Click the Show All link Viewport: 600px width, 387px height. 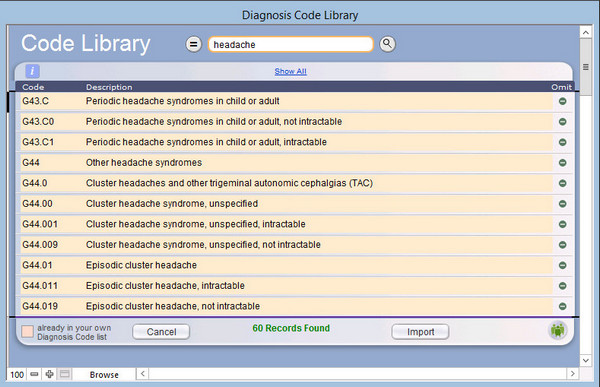tap(290, 71)
